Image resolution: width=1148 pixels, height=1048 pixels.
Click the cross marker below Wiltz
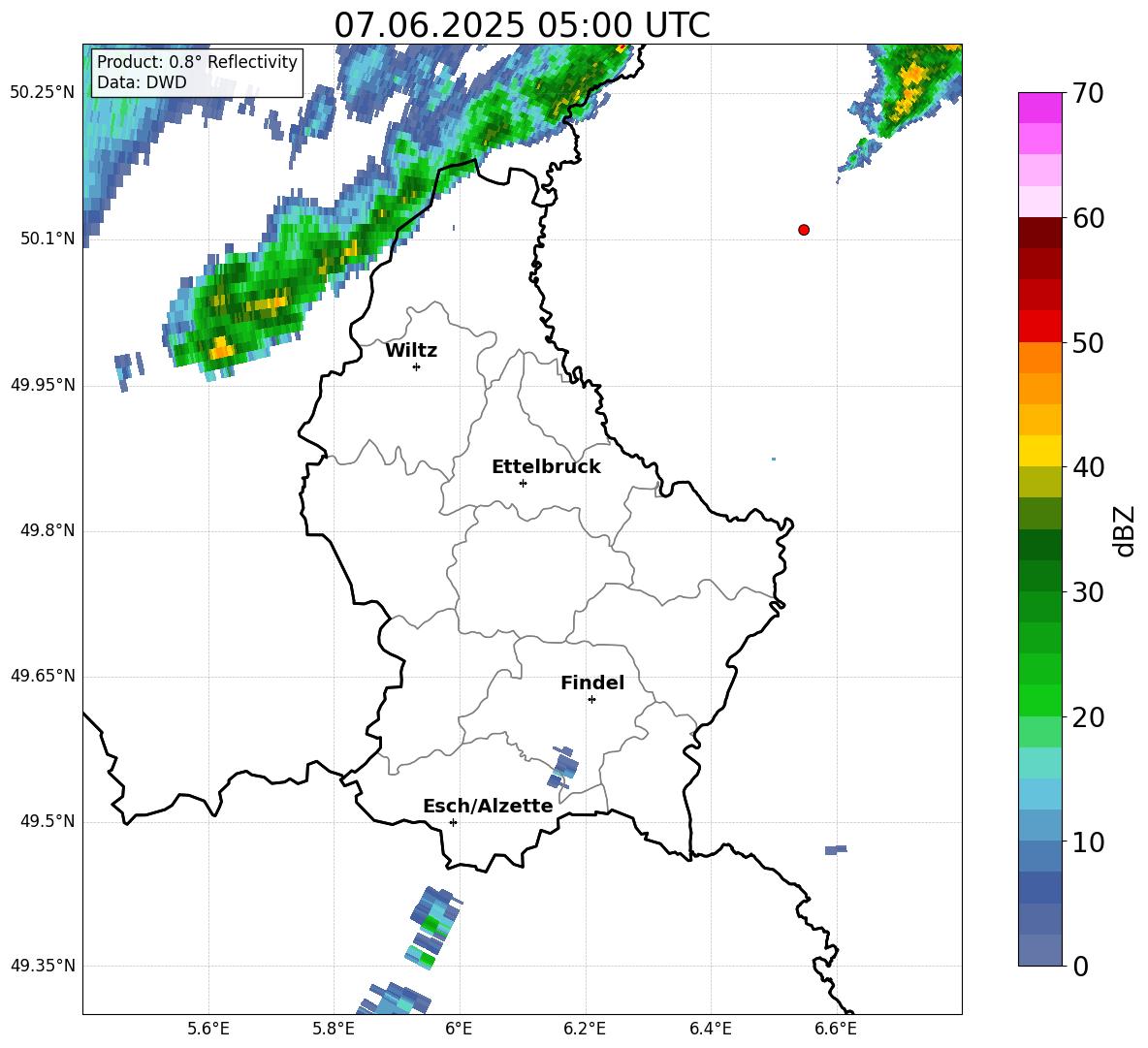pos(417,366)
